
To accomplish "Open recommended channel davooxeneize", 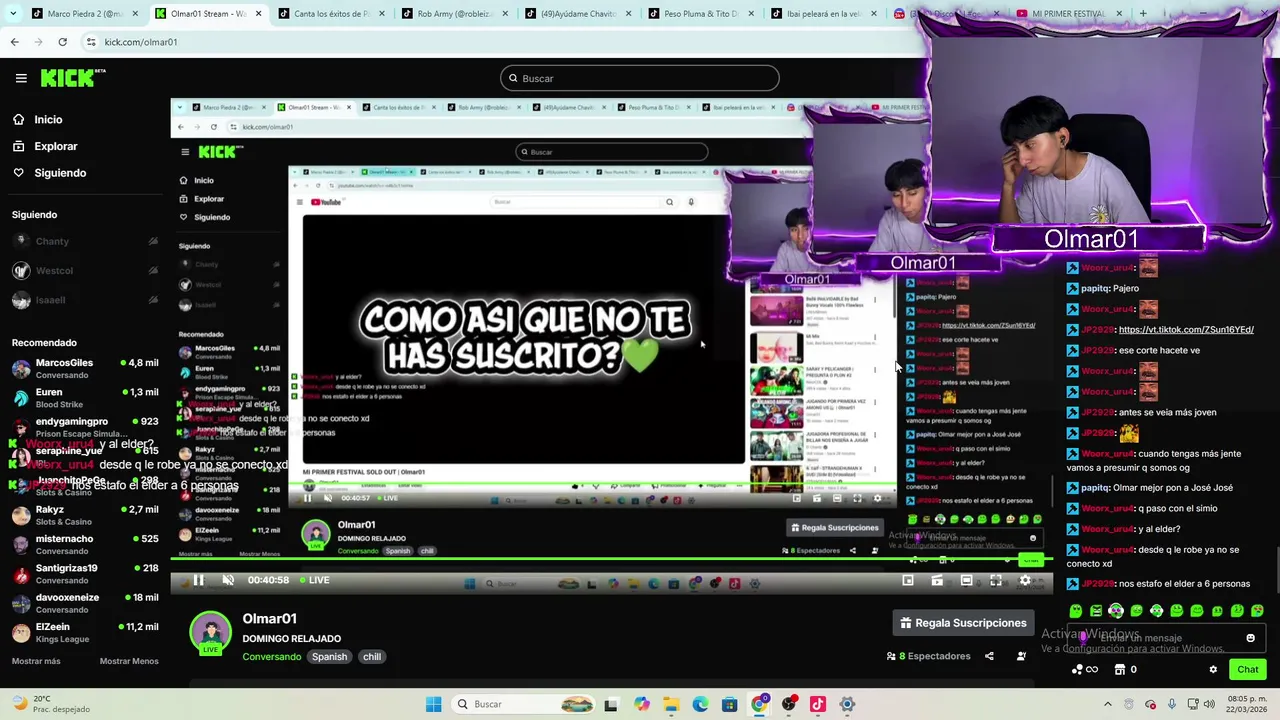I will pos(85,603).
